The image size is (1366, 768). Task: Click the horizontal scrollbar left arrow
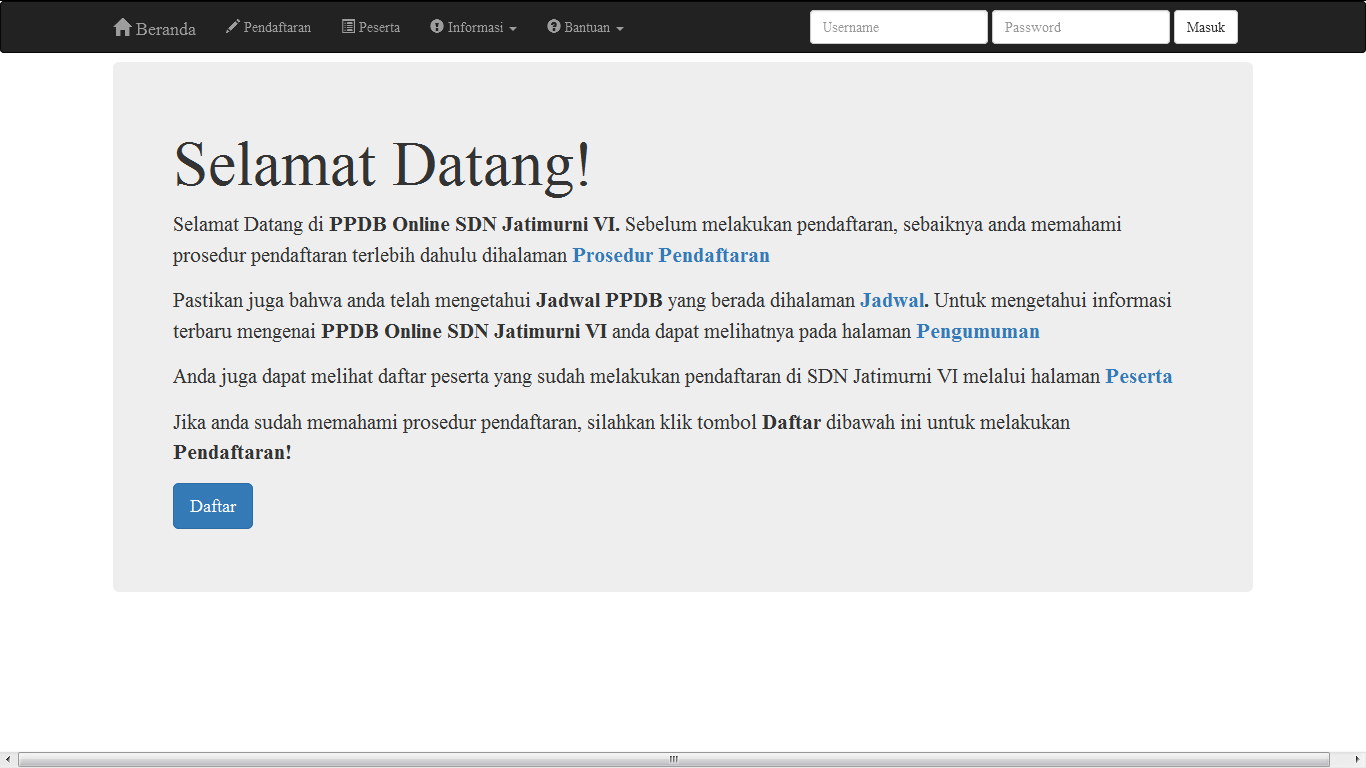8,760
